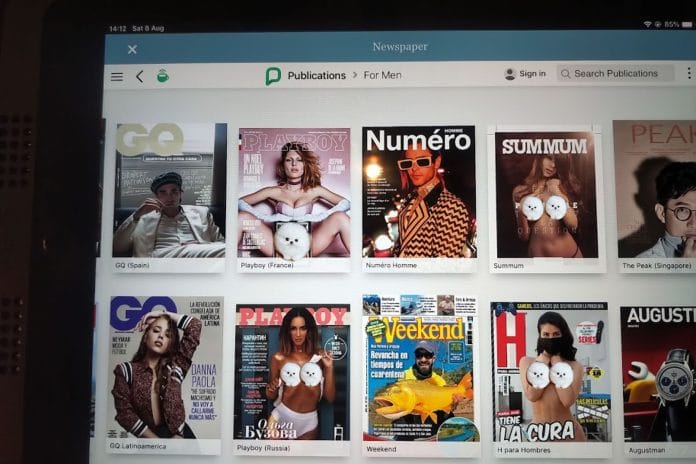The width and height of the screenshot is (696, 464).
Task: Tap the Wi-Fi status icon
Action: click(x=647, y=24)
